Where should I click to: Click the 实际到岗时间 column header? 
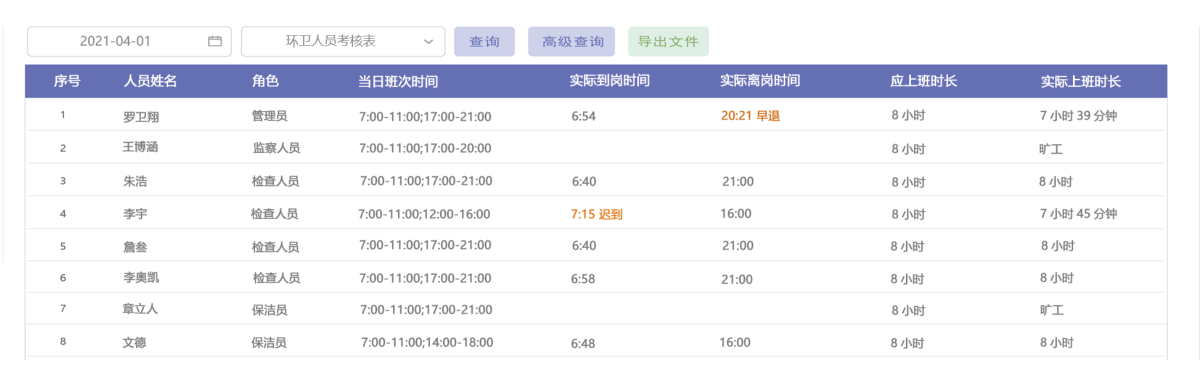[x=610, y=81]
